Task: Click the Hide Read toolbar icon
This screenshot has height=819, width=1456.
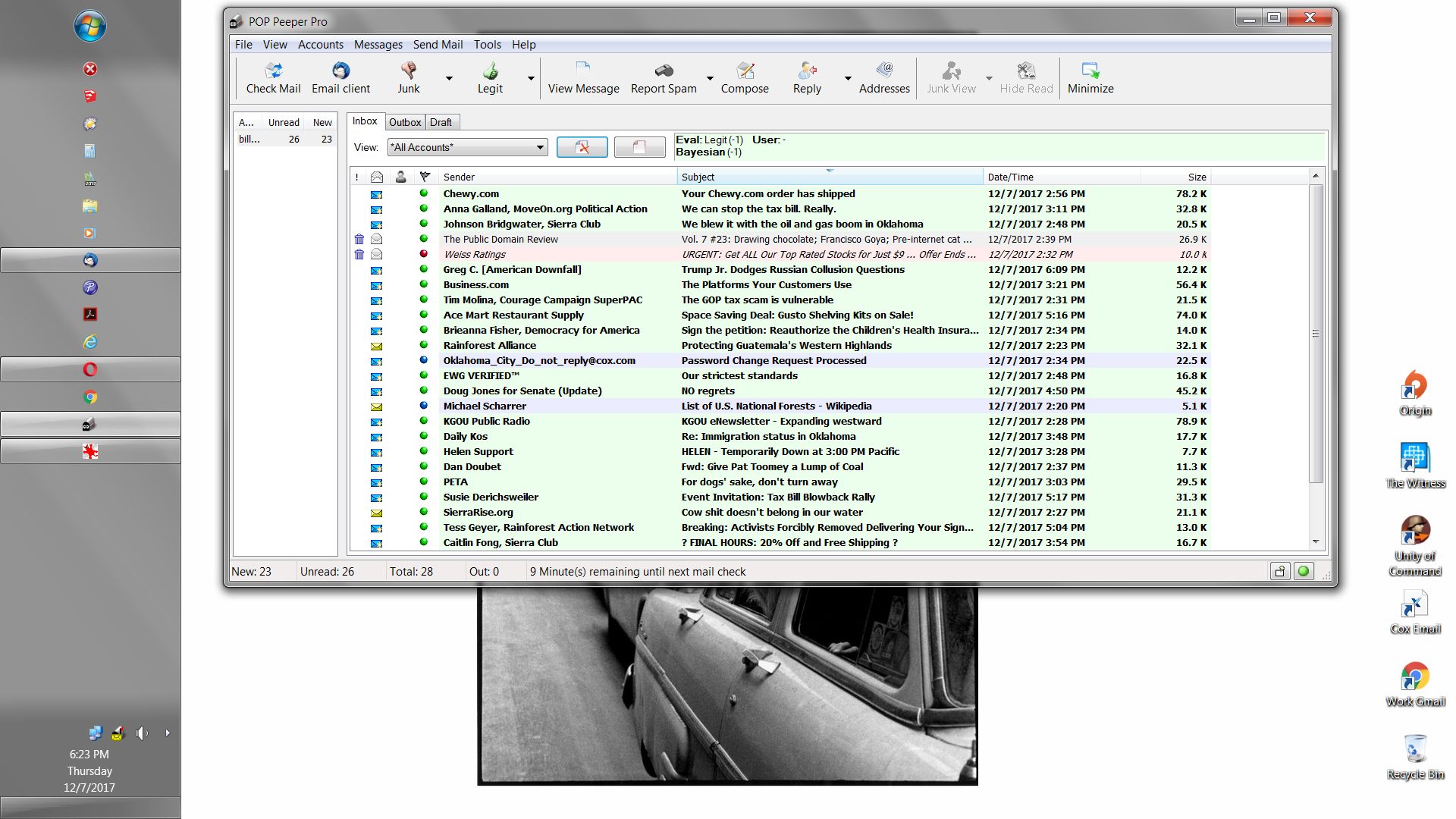Action: (1026, 78)
